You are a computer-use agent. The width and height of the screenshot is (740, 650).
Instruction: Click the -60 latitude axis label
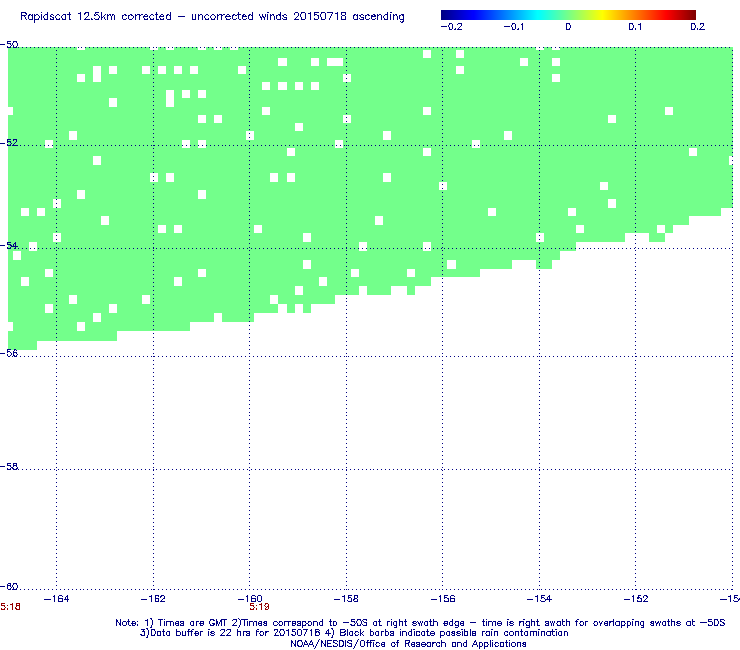(9, 586)
